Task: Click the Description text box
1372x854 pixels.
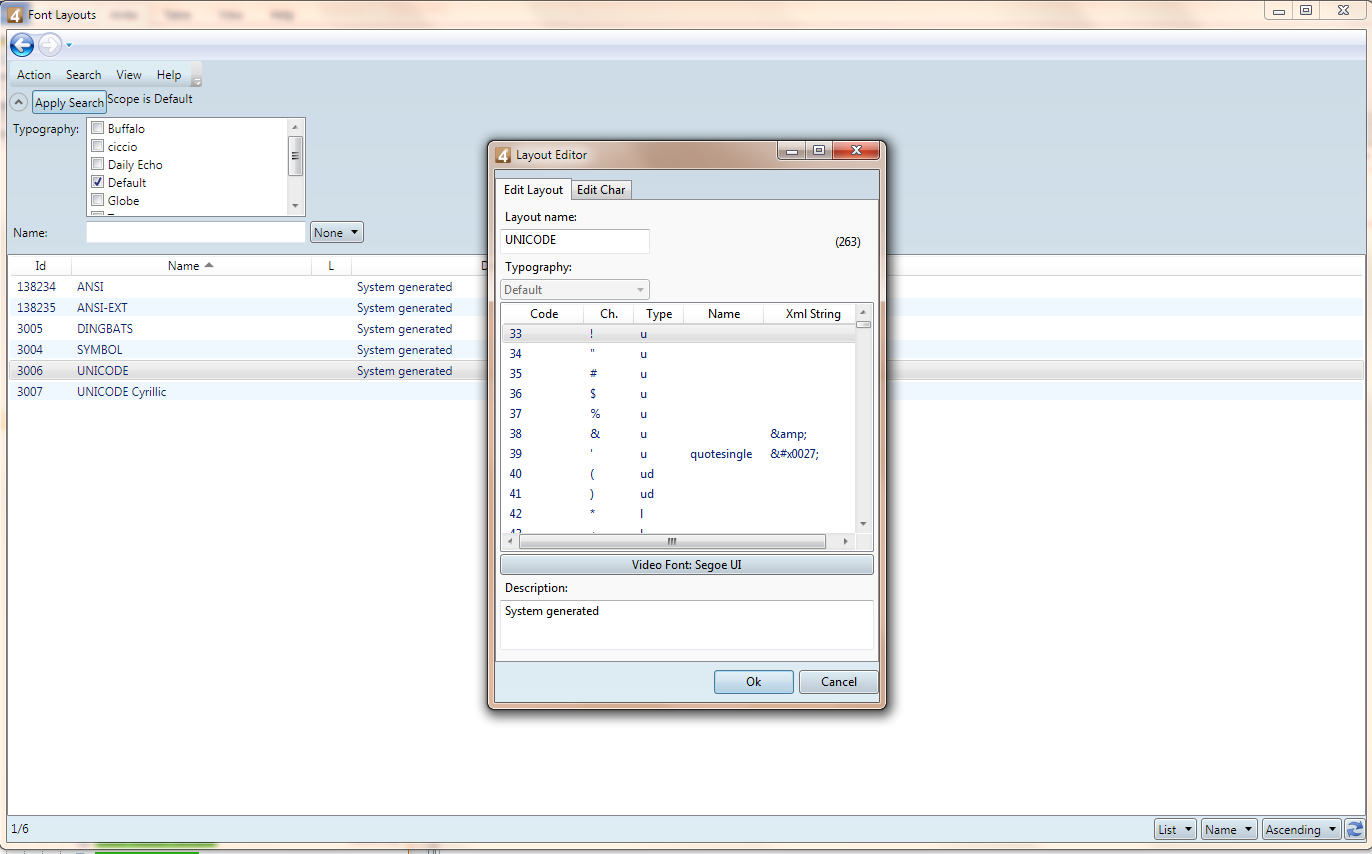Action: pos(687,625)
